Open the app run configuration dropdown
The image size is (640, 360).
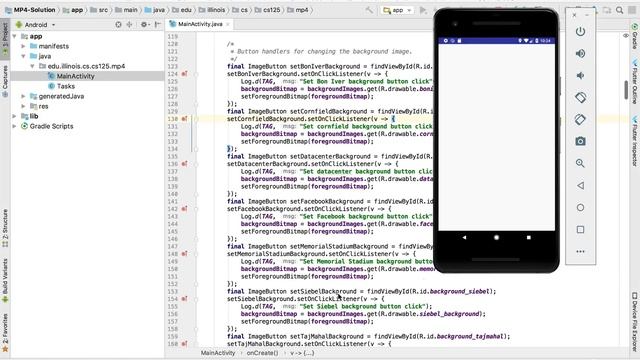pos(398,10)
